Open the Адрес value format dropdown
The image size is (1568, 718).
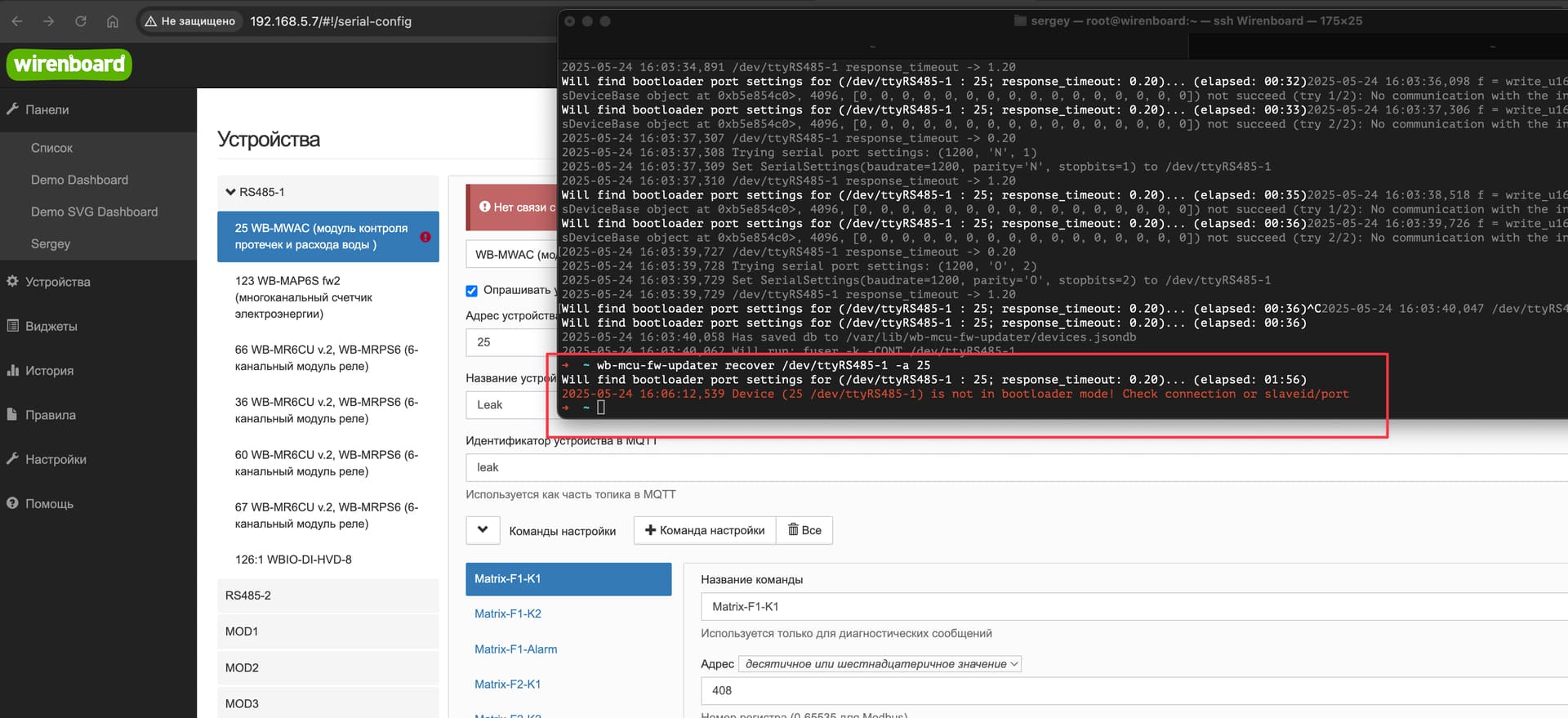[x=880, y=664]
